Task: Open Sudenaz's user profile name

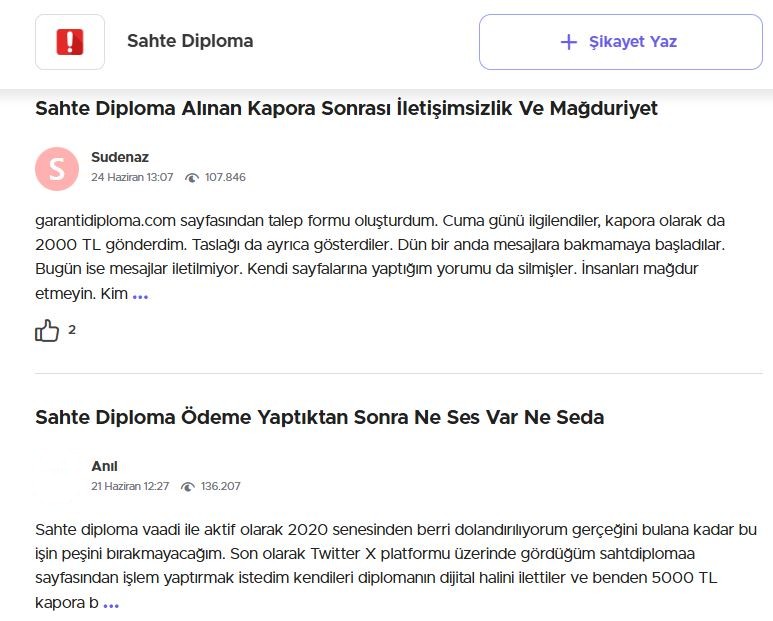Action: (x=120, y=157)
